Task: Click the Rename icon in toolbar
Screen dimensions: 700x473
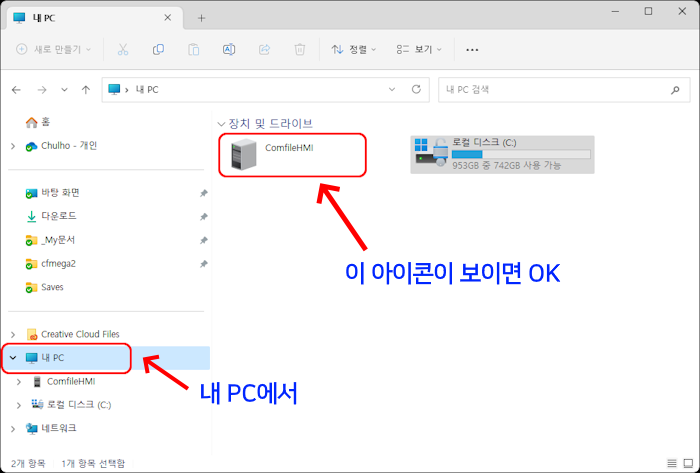Action: [x=229, y=49]
